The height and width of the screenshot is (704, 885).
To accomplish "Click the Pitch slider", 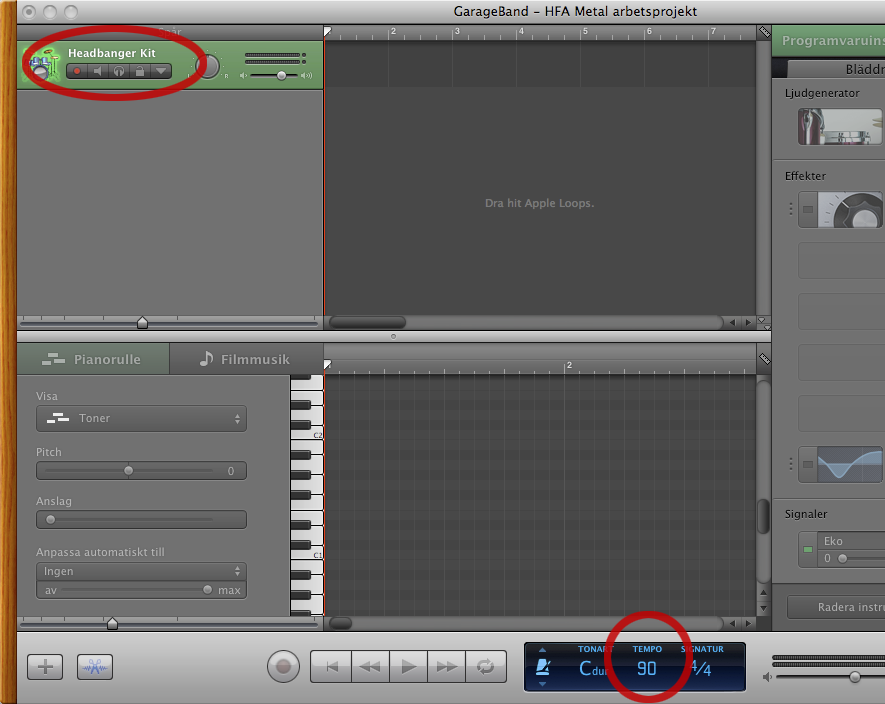I will click(129, 471).
